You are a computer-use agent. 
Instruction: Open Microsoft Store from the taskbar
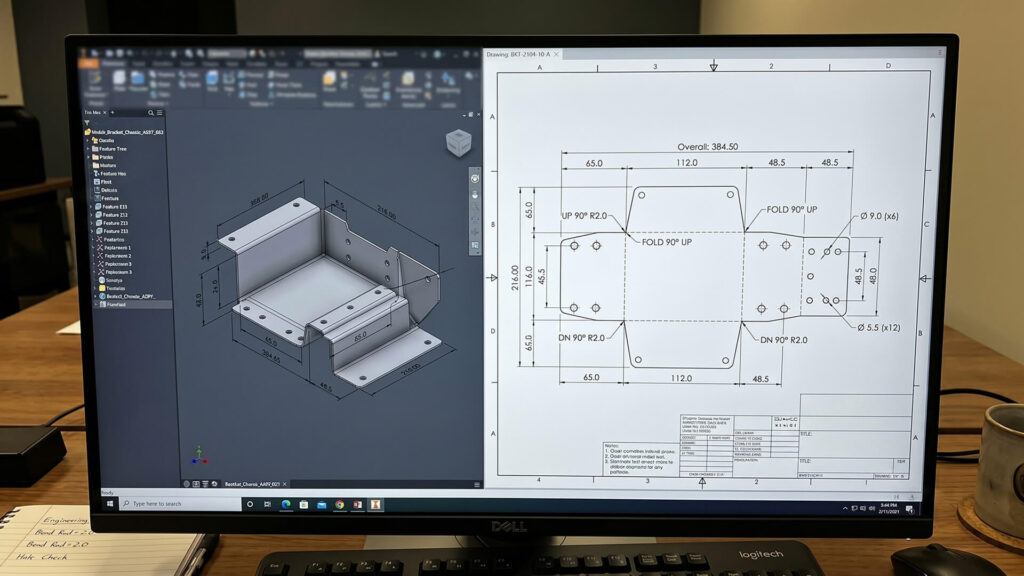click(x=304, y=504)
